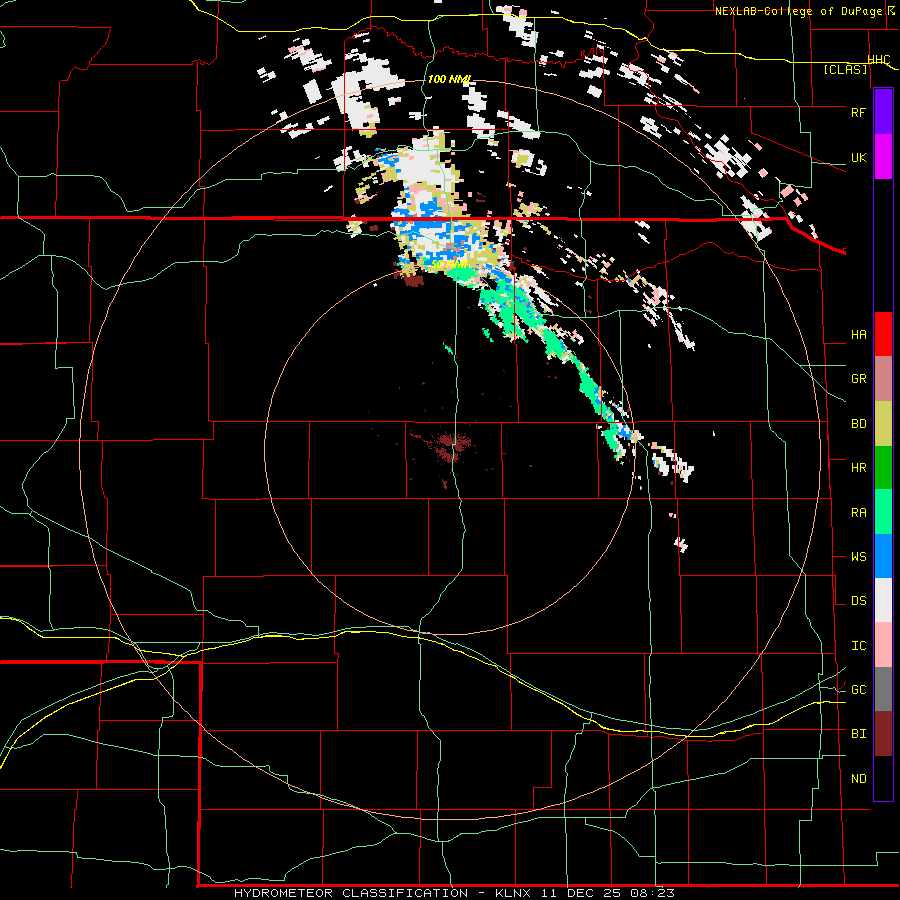Click the HYDROMETEOR CLASSIFICATION title text
The height and width of the screenshot is (900, 900).
coord(351,893)
